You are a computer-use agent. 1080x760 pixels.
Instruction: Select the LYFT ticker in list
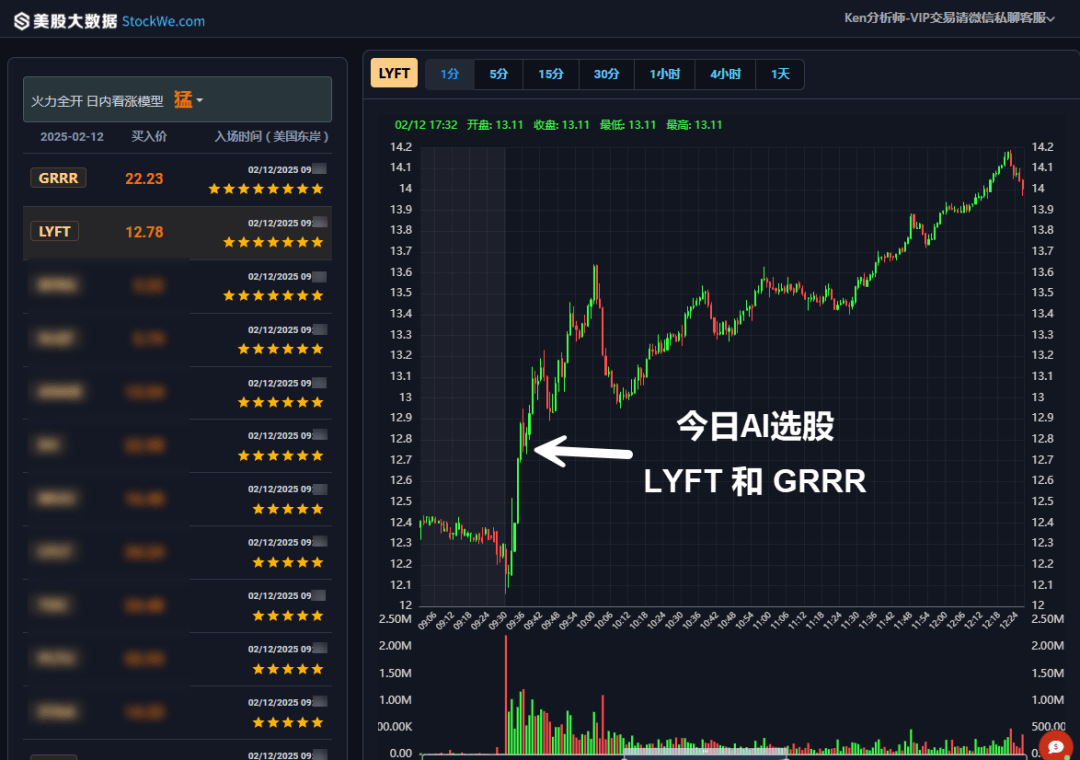tap(54, 232)
